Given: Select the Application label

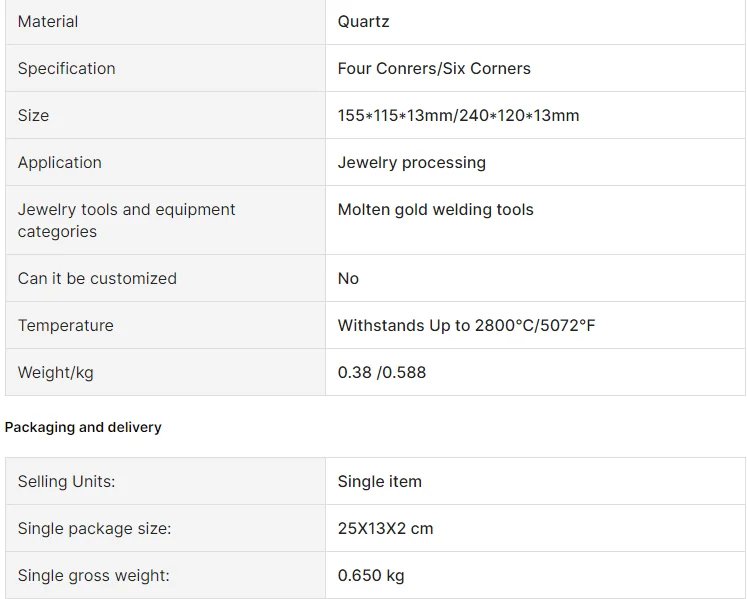Looking at the screenshot, I should [x=60, y=162].
